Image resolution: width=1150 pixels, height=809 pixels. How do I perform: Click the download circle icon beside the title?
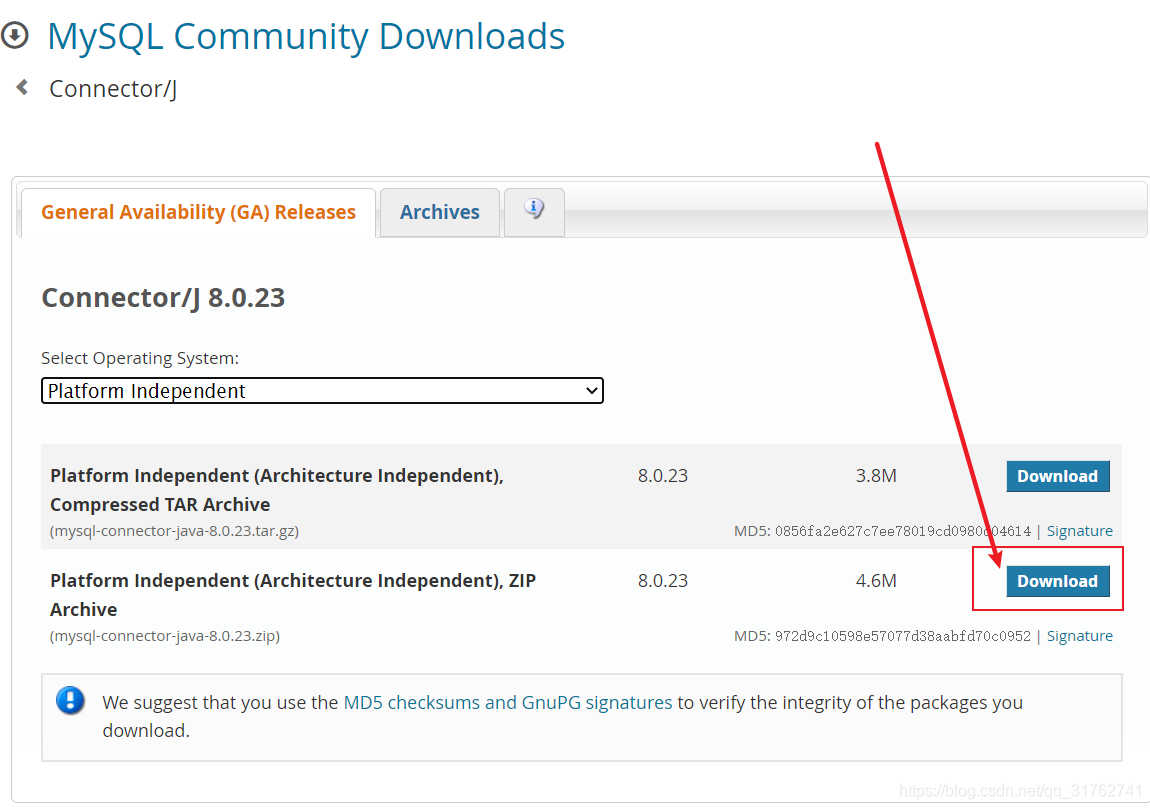[15, 34]
